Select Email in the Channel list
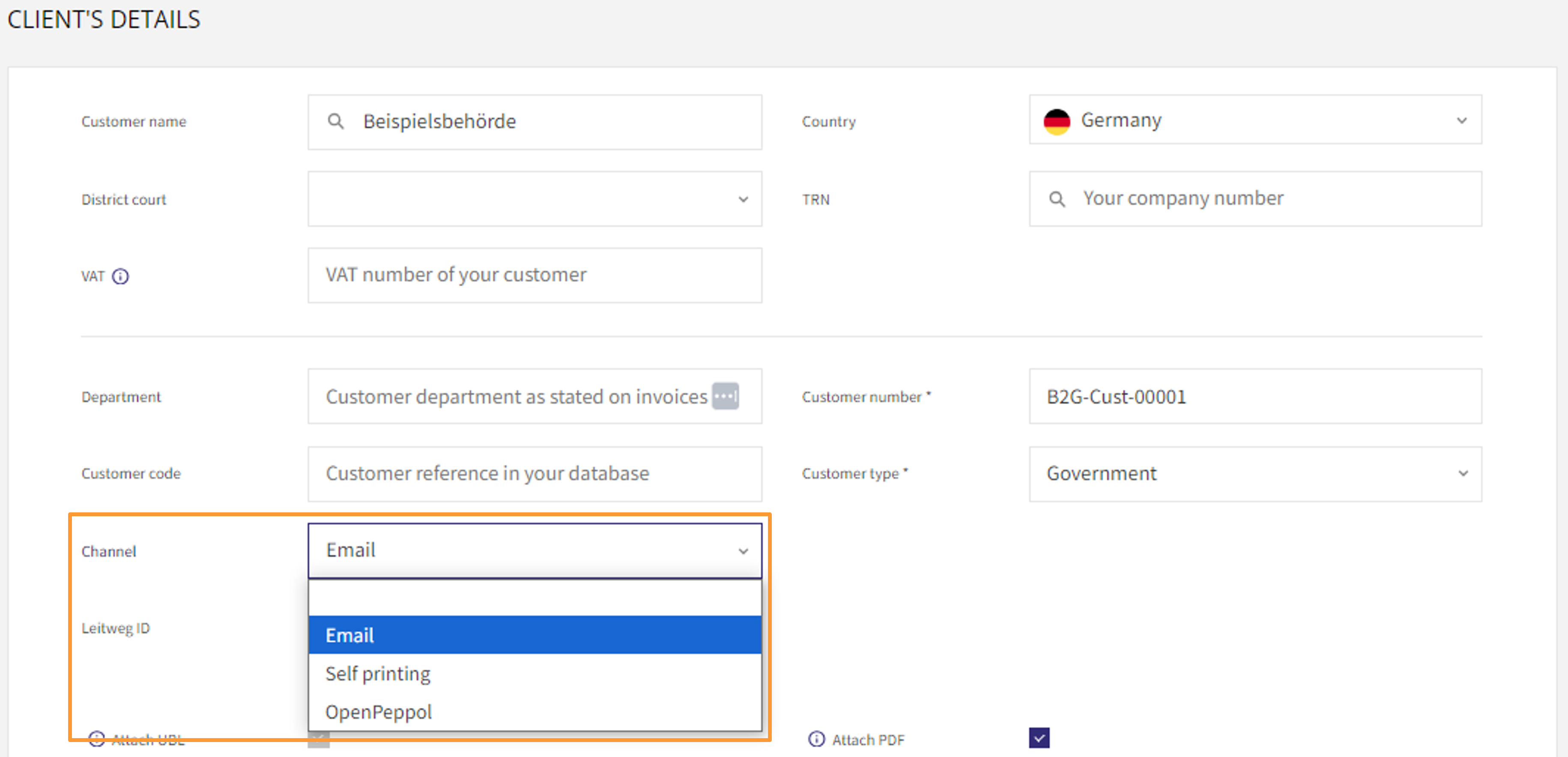Image resolution: width=1568 pixels, height=757 pixels. click(535, 634)
